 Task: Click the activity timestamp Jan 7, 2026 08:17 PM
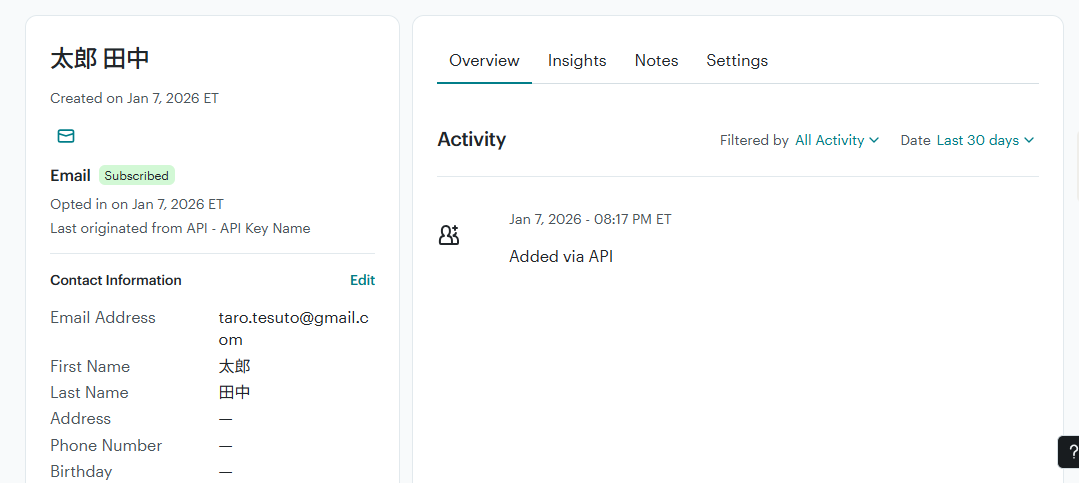point(590,219)
